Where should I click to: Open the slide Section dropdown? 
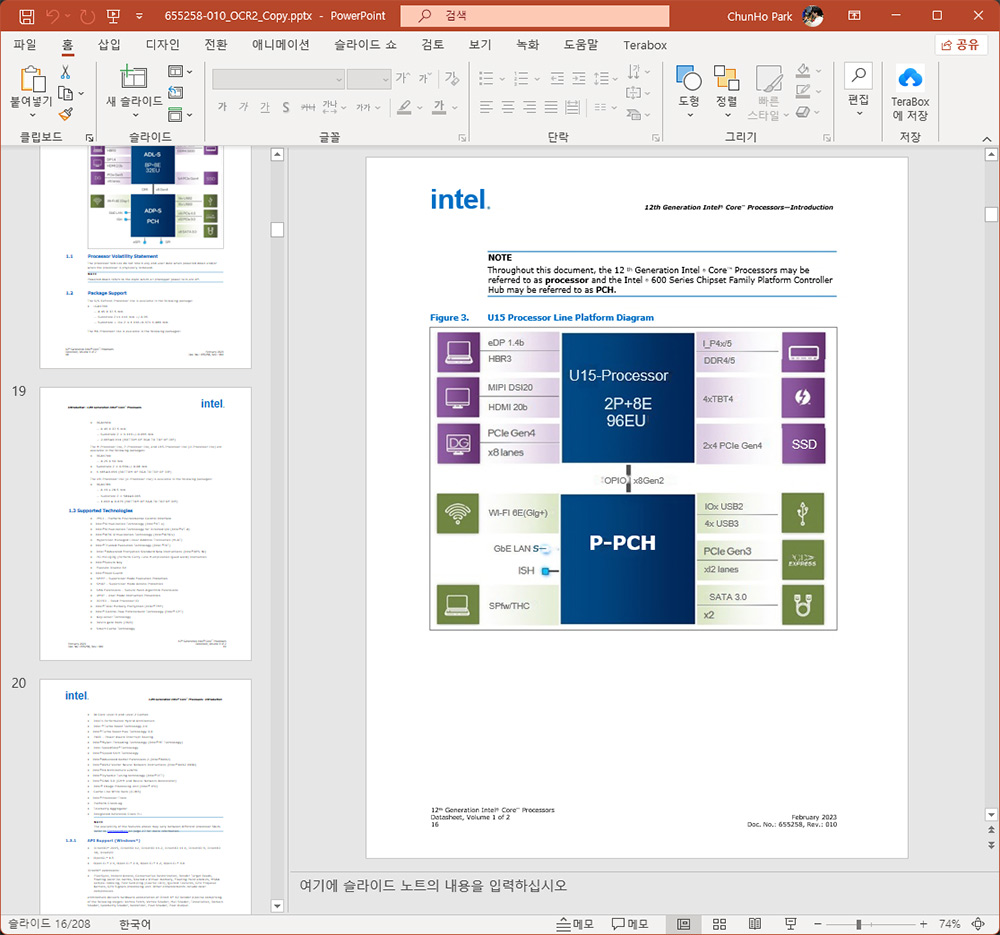(x=180, y=115)
